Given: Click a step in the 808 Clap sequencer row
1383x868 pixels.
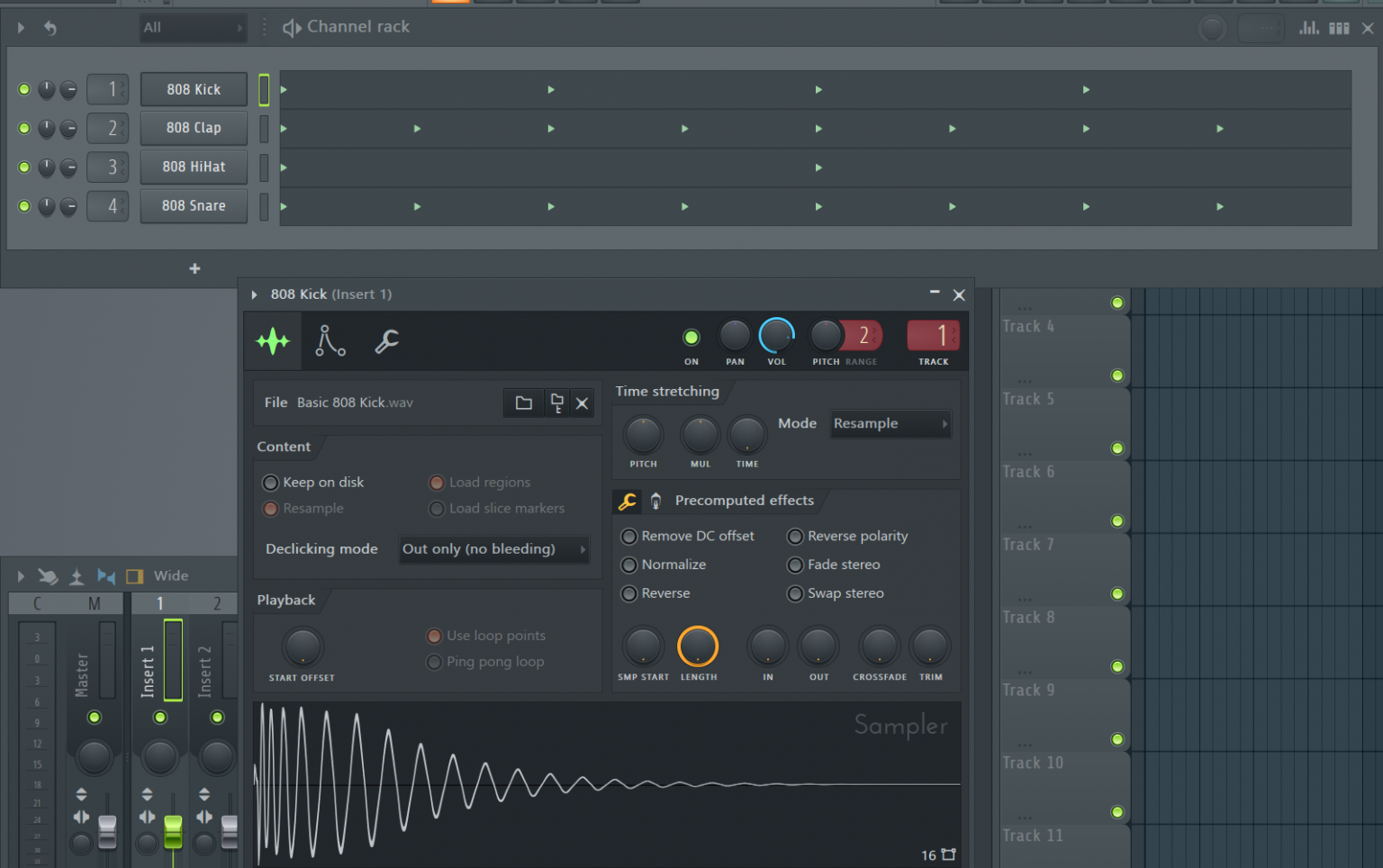Looking at the screenshot, I should (x=416, y=128).
